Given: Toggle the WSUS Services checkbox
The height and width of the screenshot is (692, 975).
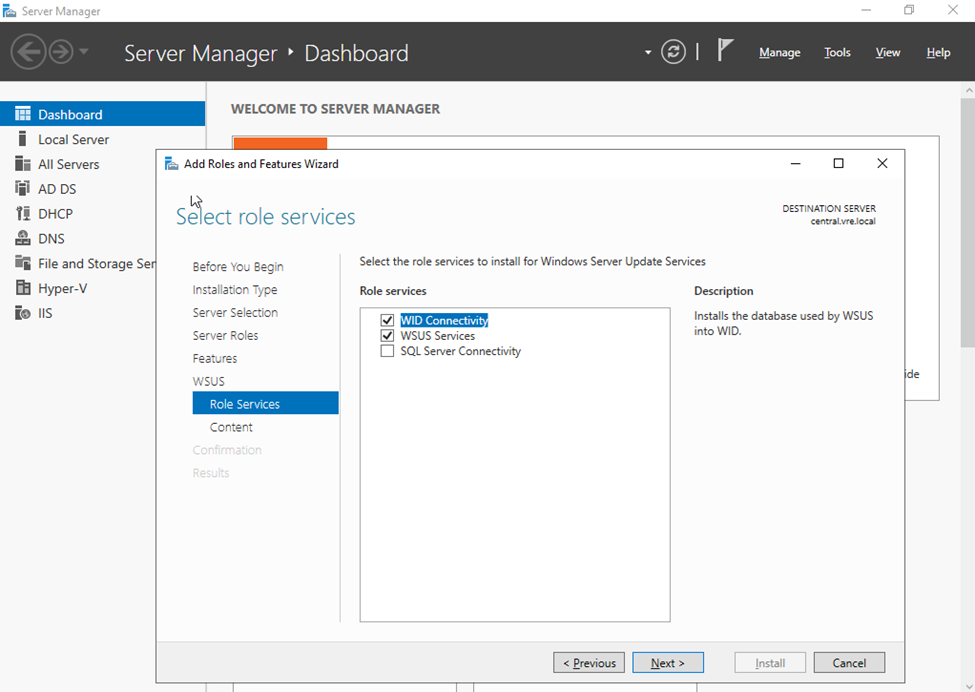Looking at the screenshot, I should pyautogui.click(x=387, y=336).
